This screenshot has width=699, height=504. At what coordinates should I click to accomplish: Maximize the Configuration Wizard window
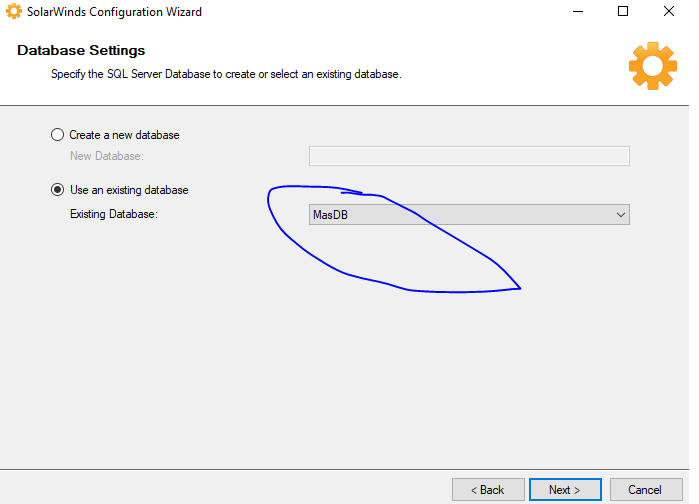(x=623, y=11)
